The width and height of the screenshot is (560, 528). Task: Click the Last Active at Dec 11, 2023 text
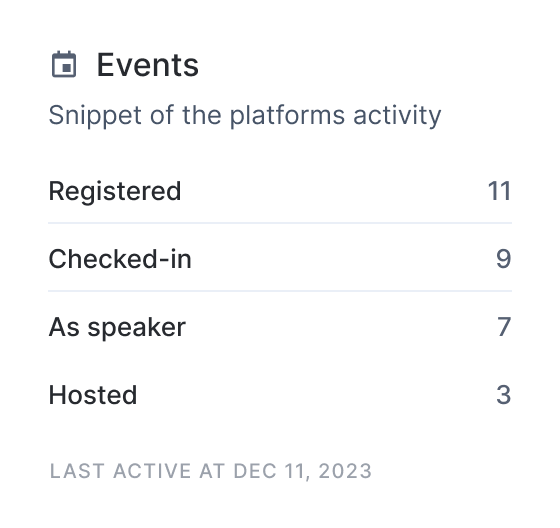(x=211, y=471)
